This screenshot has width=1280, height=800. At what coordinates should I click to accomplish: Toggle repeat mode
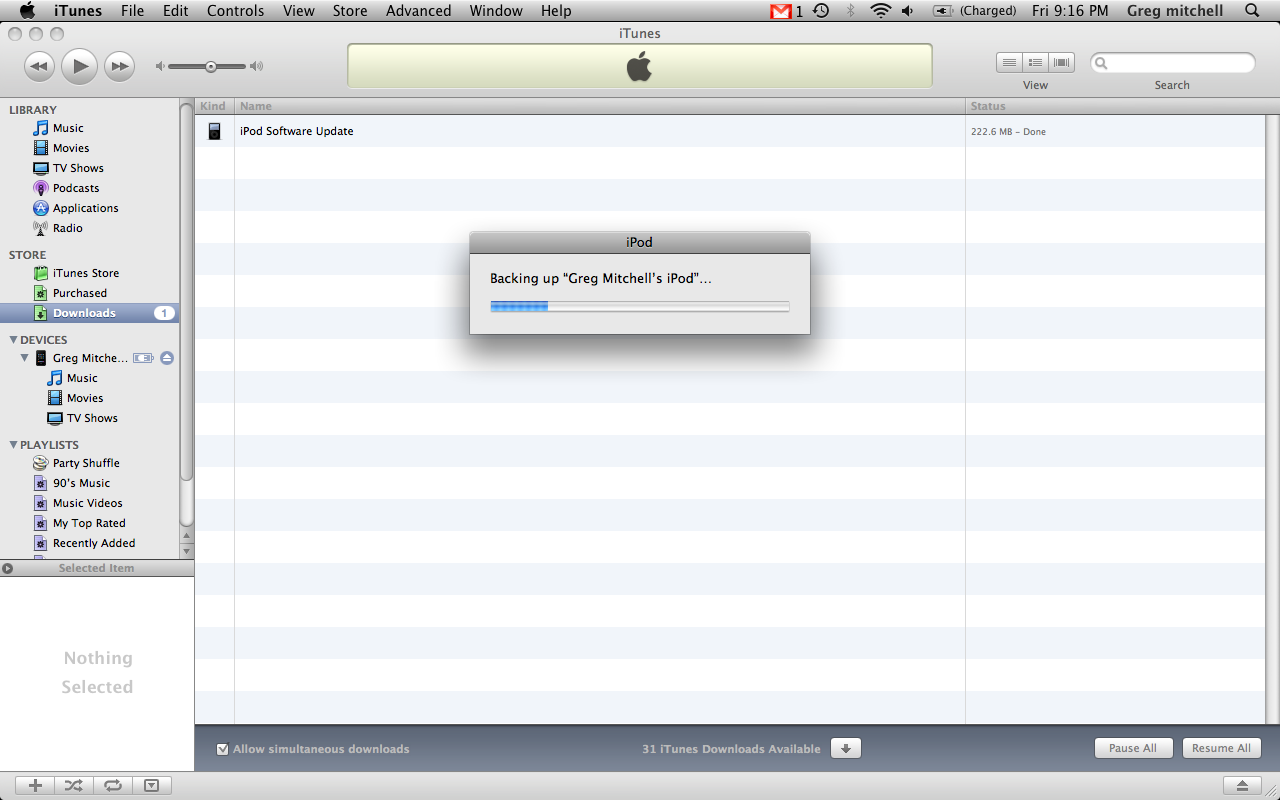pyautogui.click(x=112, y=786)
